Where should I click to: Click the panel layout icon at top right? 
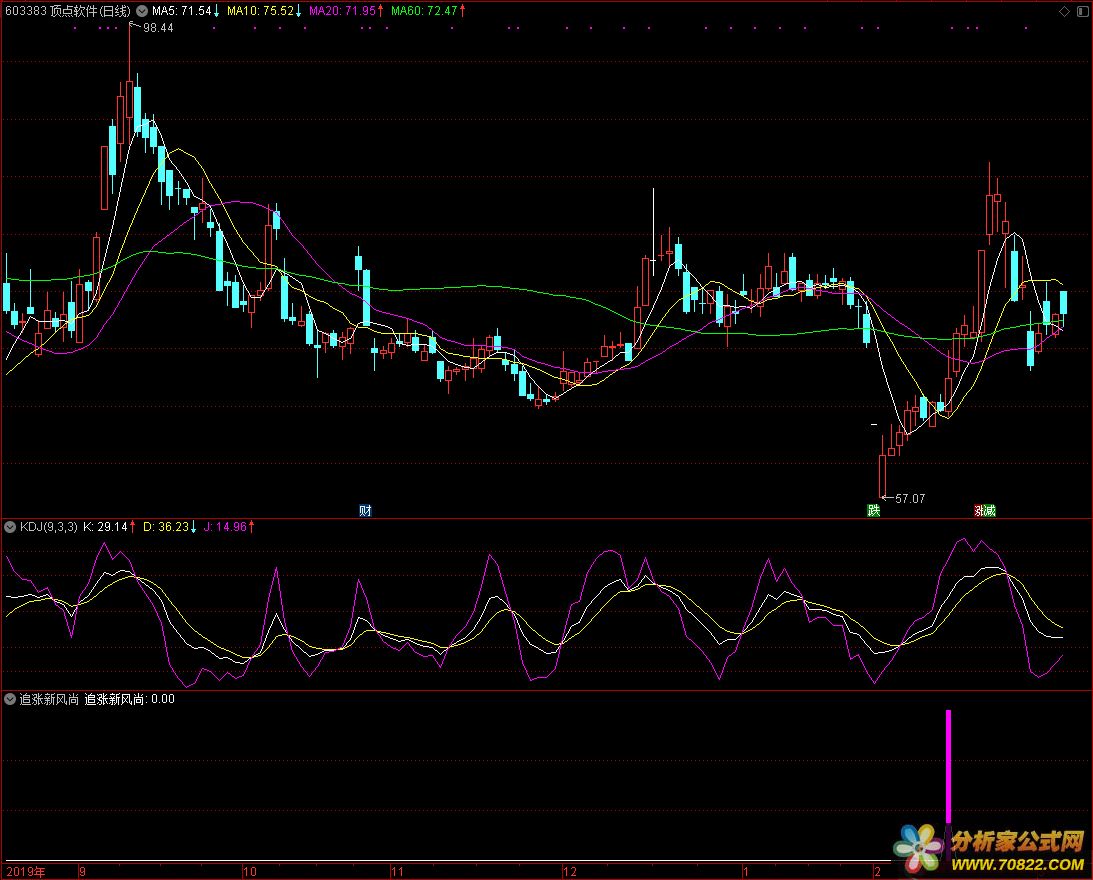pyautogui.click(x=1081, y=11)
